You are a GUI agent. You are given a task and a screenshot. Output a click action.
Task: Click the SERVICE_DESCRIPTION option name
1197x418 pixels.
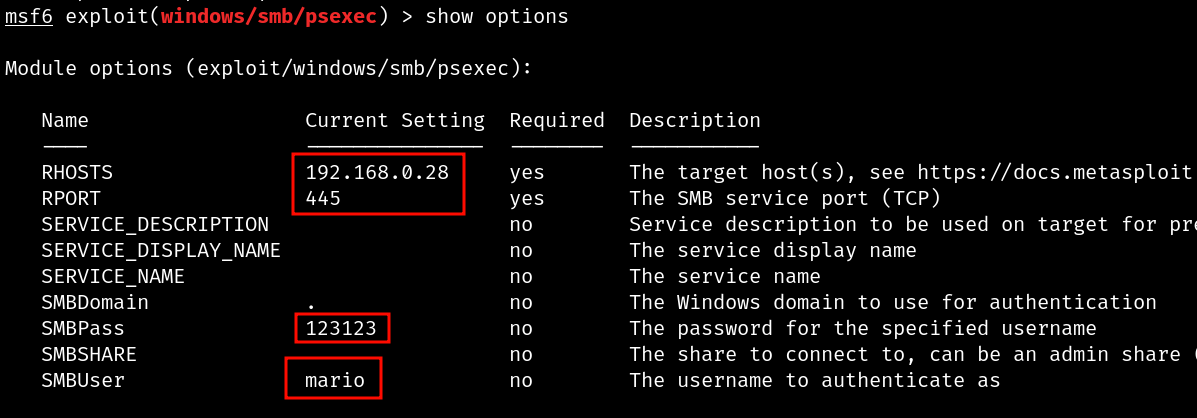point(155,224)
